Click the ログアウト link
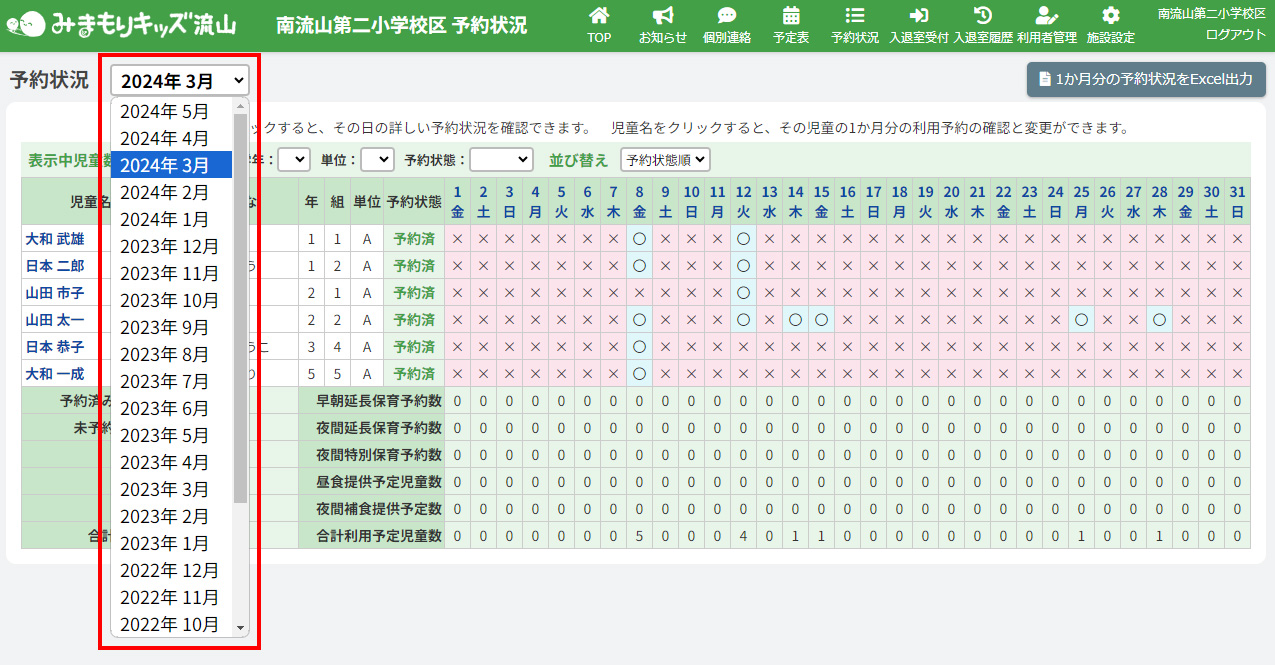The width and height of the screenshot is (1275, 665). pyautogui.click(x=1236, y=34)
